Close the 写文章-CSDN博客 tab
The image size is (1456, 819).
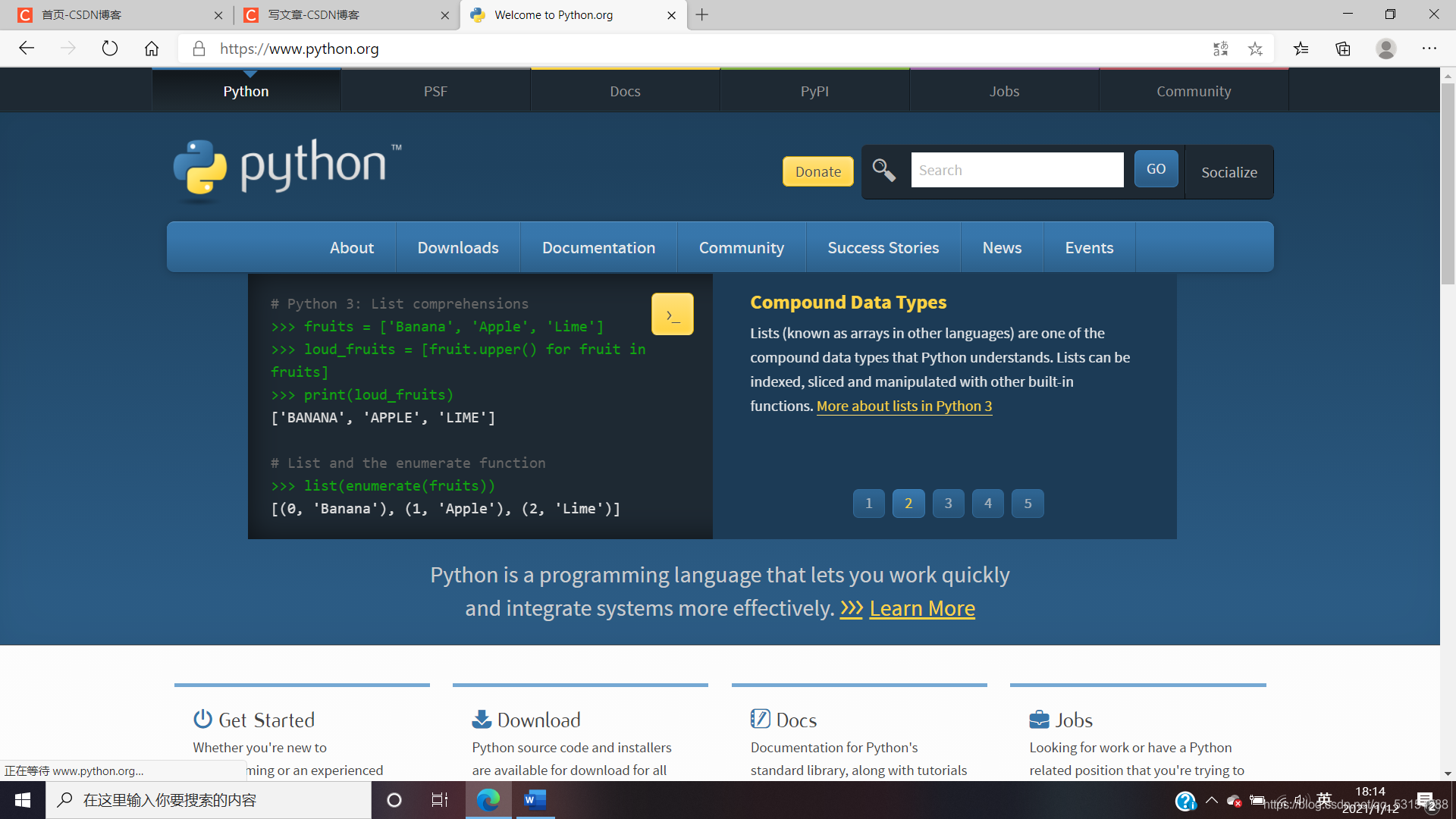(x=445, y=15)
